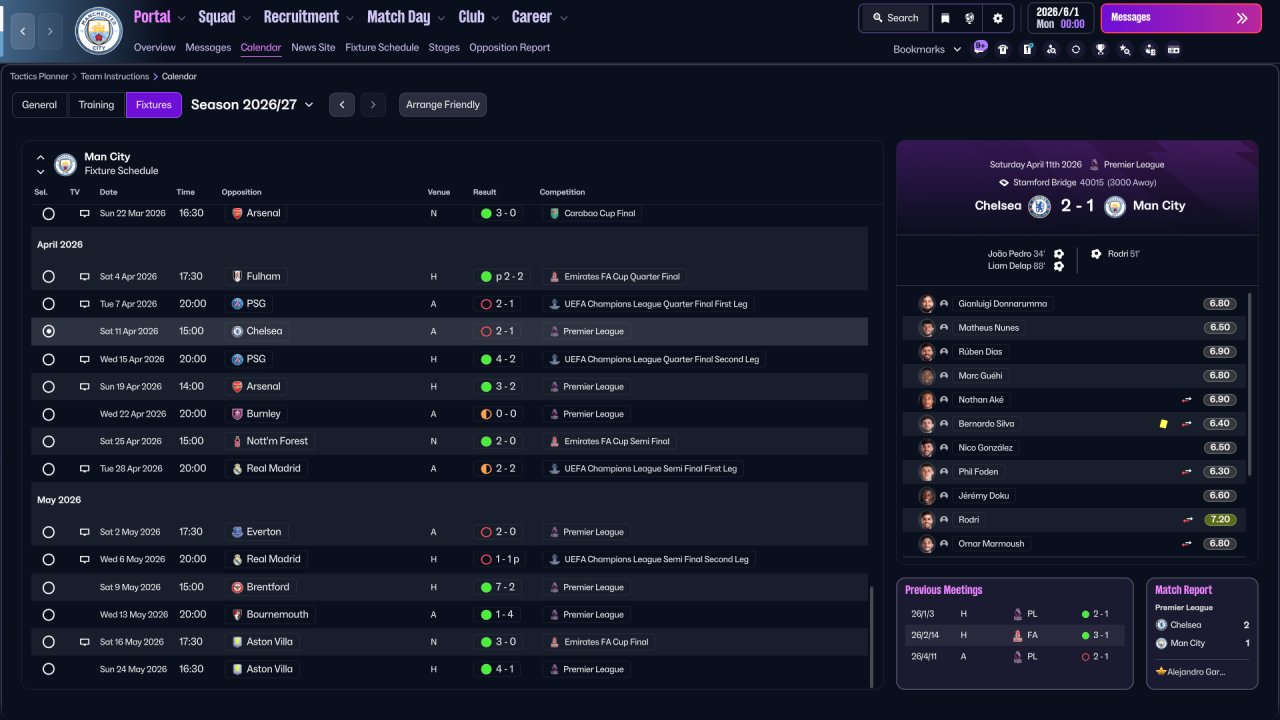Open the player search bookmark icon
The height and width of the screenshot is (720, 1280).
pyautogui.click(x=1051, y=49)
